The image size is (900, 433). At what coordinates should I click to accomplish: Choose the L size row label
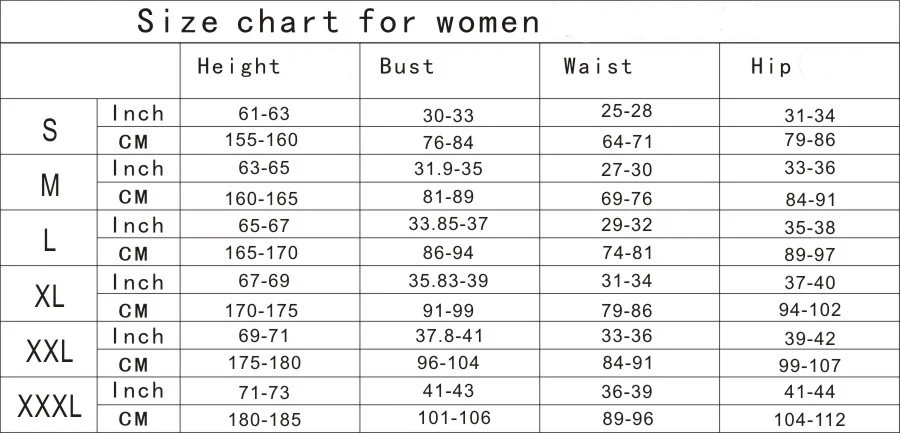pos(50,240)
